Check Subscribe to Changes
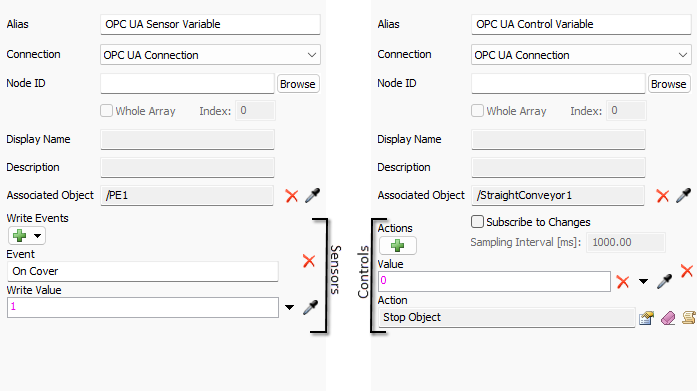Viewport: 698px width, 391px height. click(477, 221)
